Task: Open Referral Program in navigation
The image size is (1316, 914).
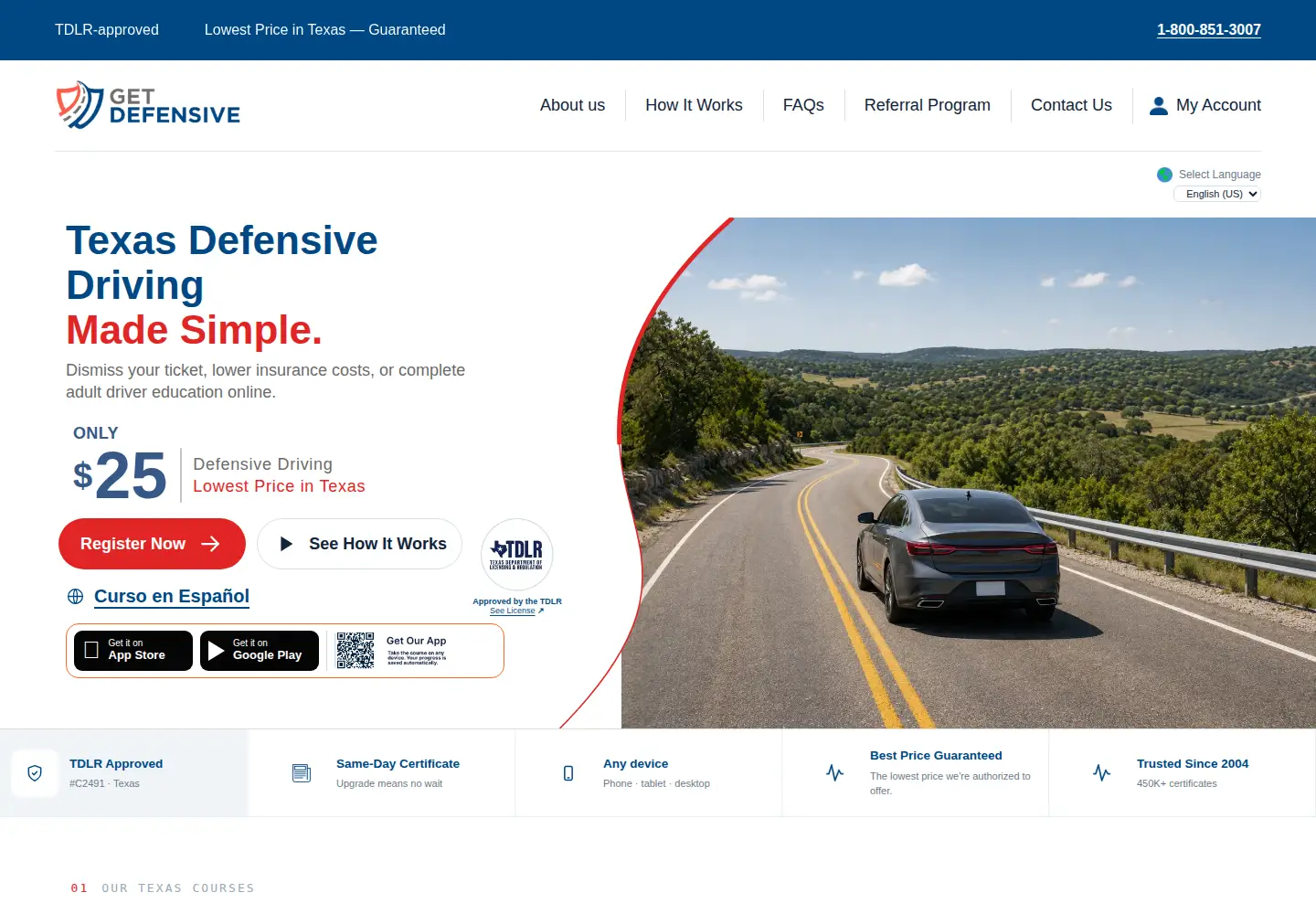Action: (928, 105)
